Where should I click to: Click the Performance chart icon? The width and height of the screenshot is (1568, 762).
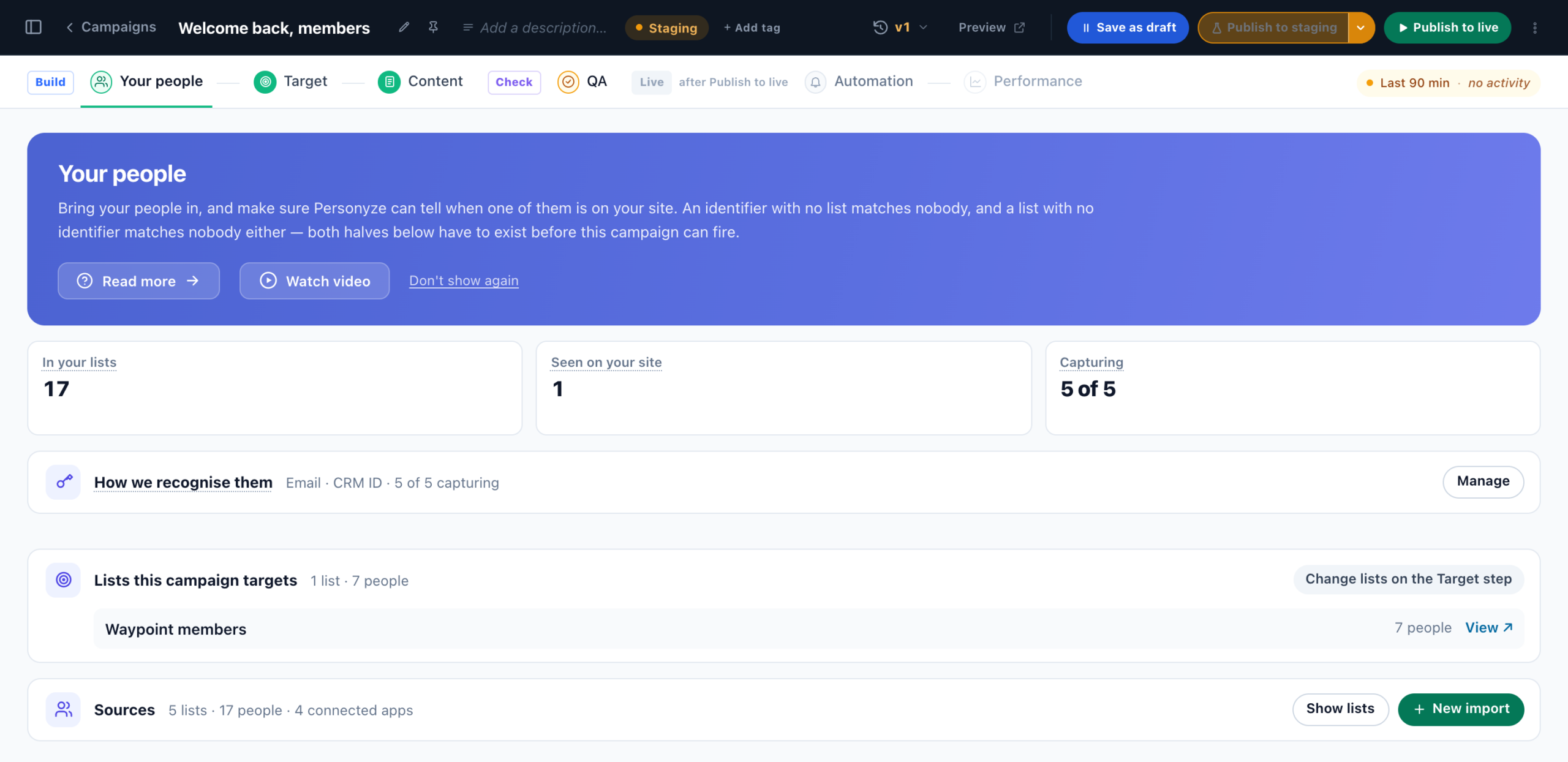pos(975,82)
